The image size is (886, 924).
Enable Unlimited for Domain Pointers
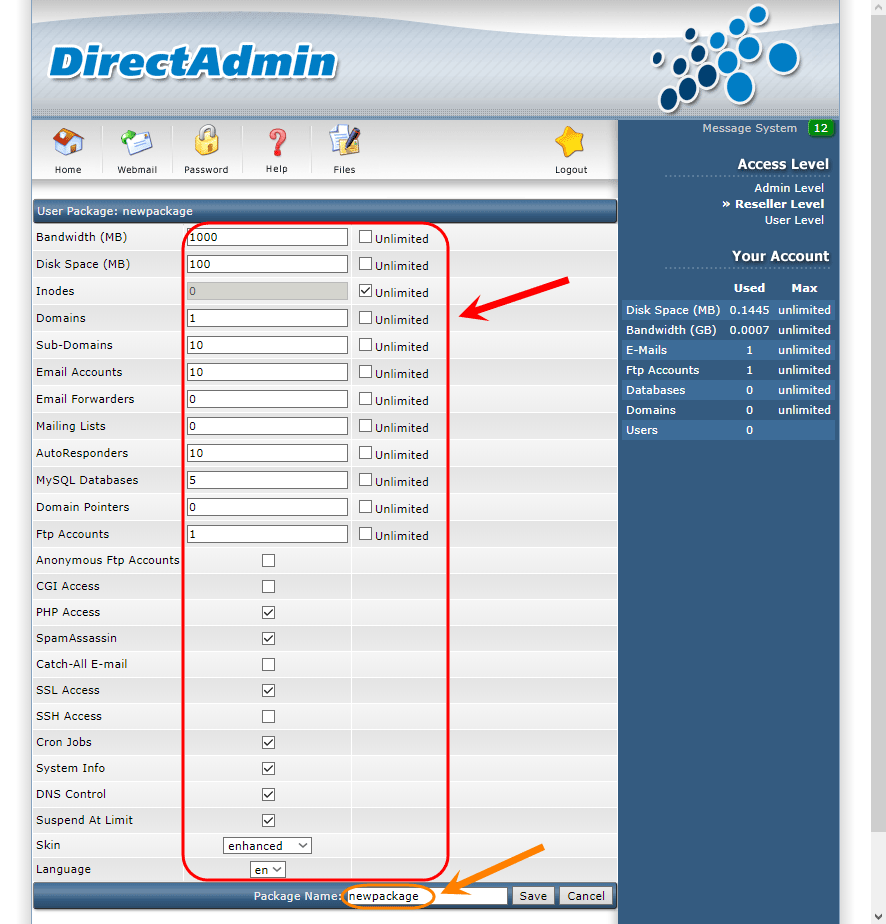(365, 507)
